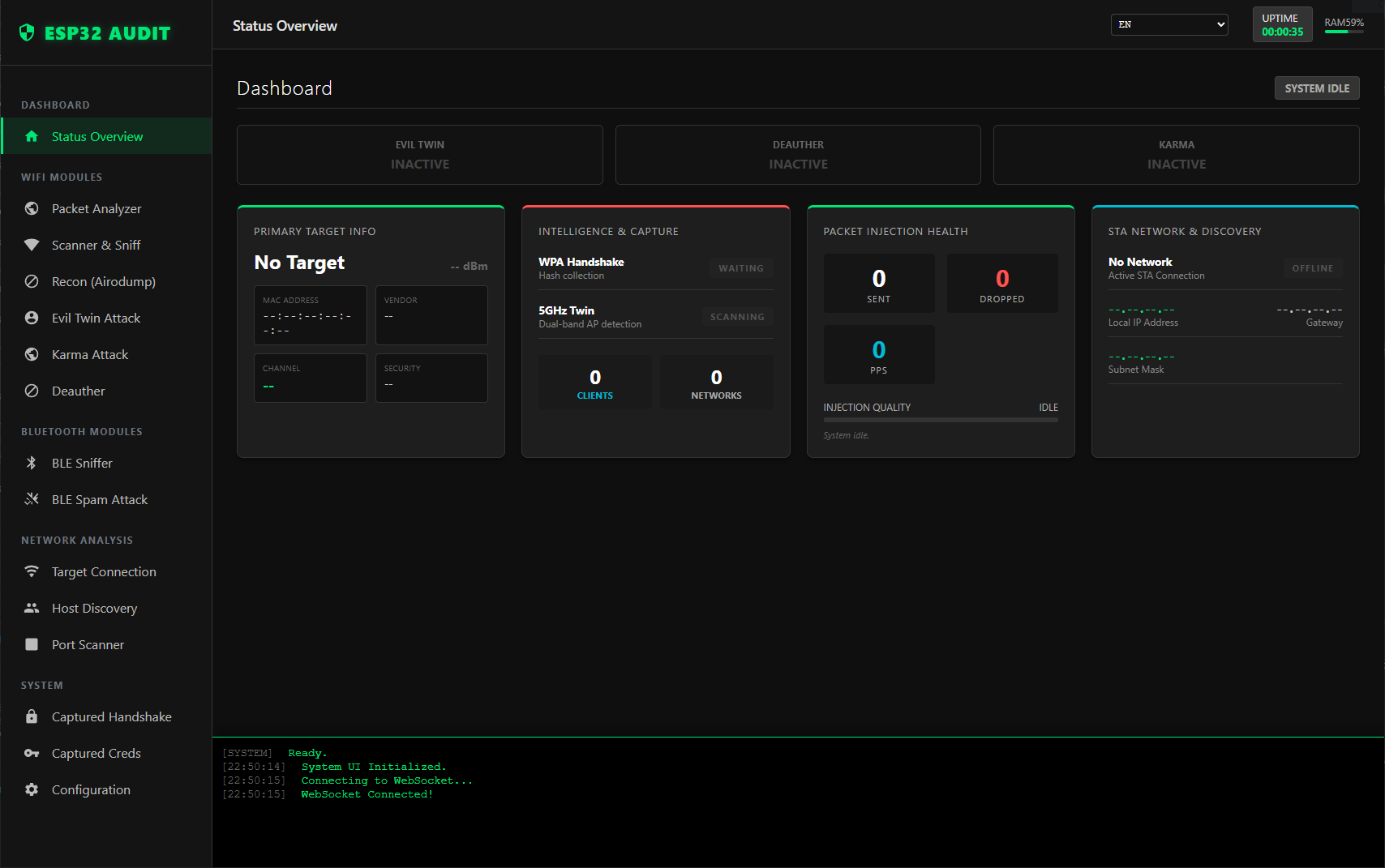Click 'System UI Initialized.' log line
Screen dimensions: 1385x868
pyautogui.click(x=374, y=767)
